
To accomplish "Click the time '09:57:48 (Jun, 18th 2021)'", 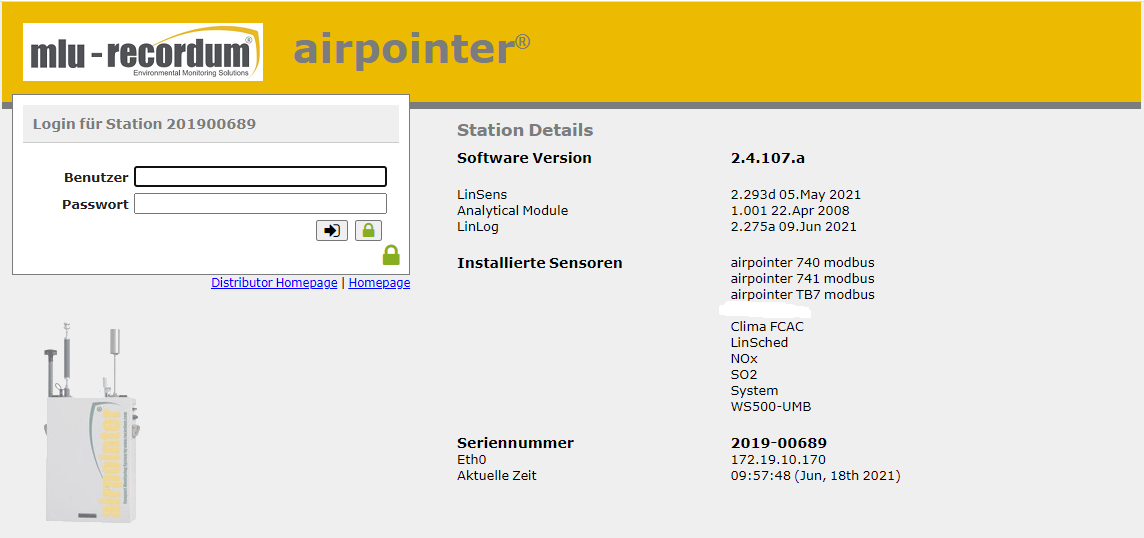I will 815,476.
